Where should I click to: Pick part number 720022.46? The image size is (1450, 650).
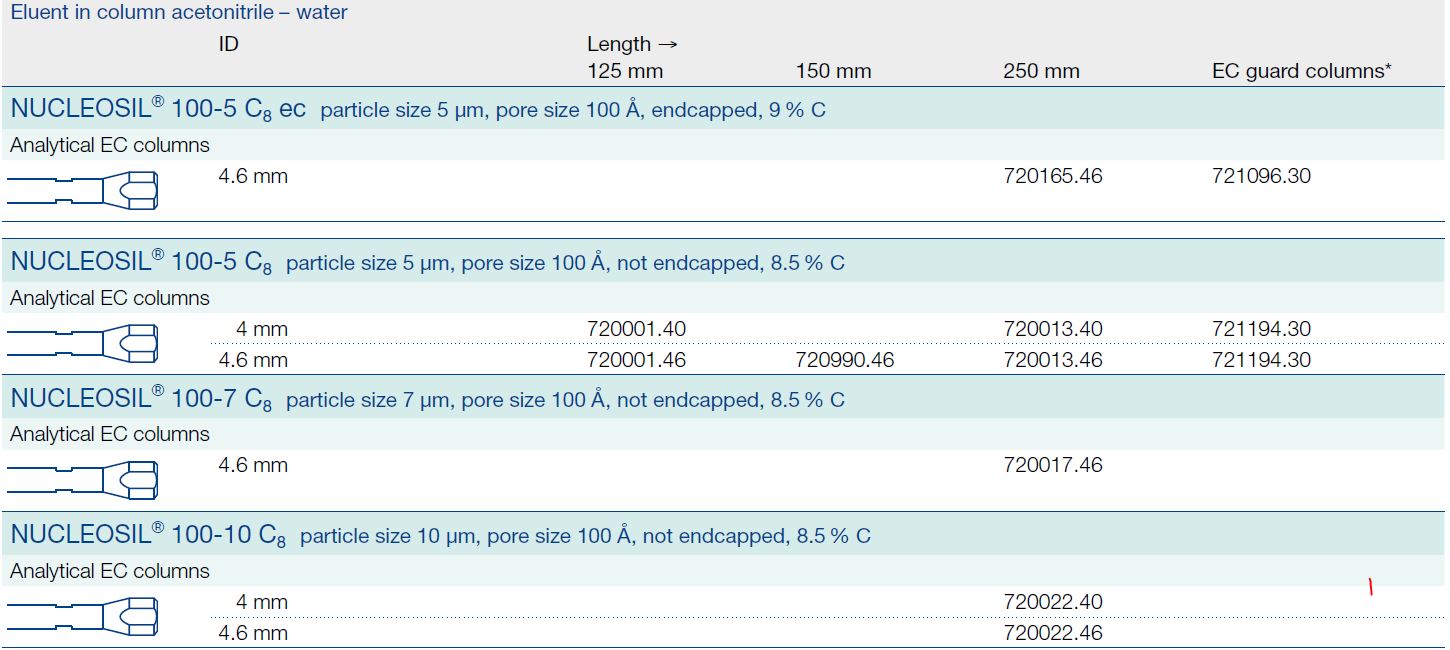coord(1052,633)
